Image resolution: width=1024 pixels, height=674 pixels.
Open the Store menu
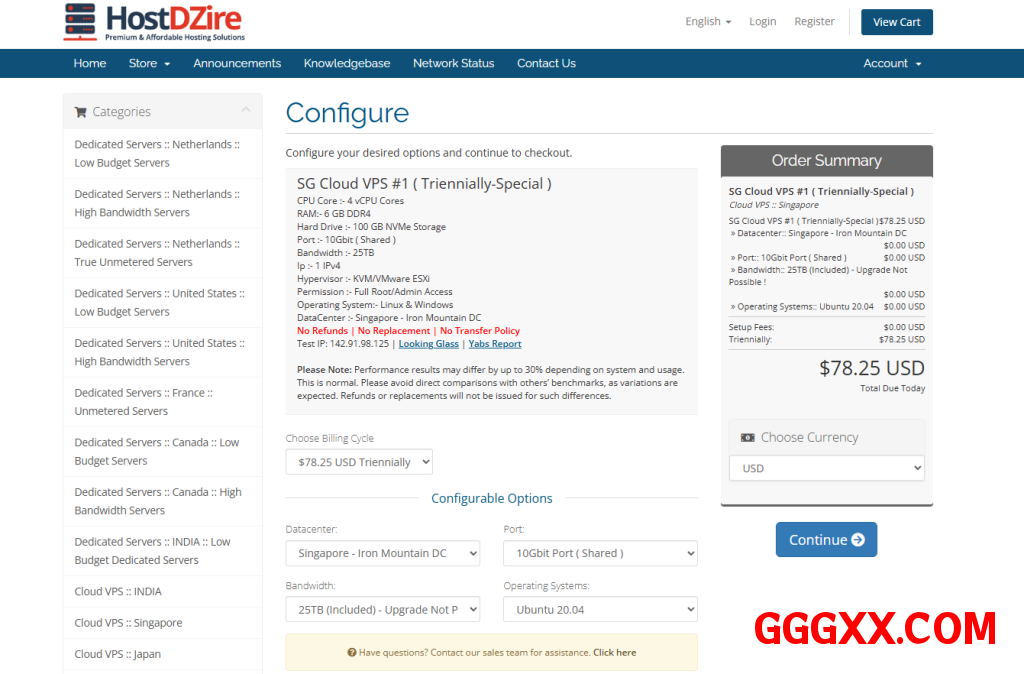149,63
